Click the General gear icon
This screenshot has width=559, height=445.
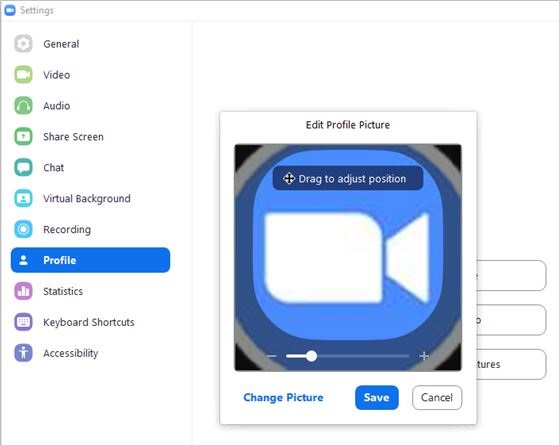click(23, 44)
